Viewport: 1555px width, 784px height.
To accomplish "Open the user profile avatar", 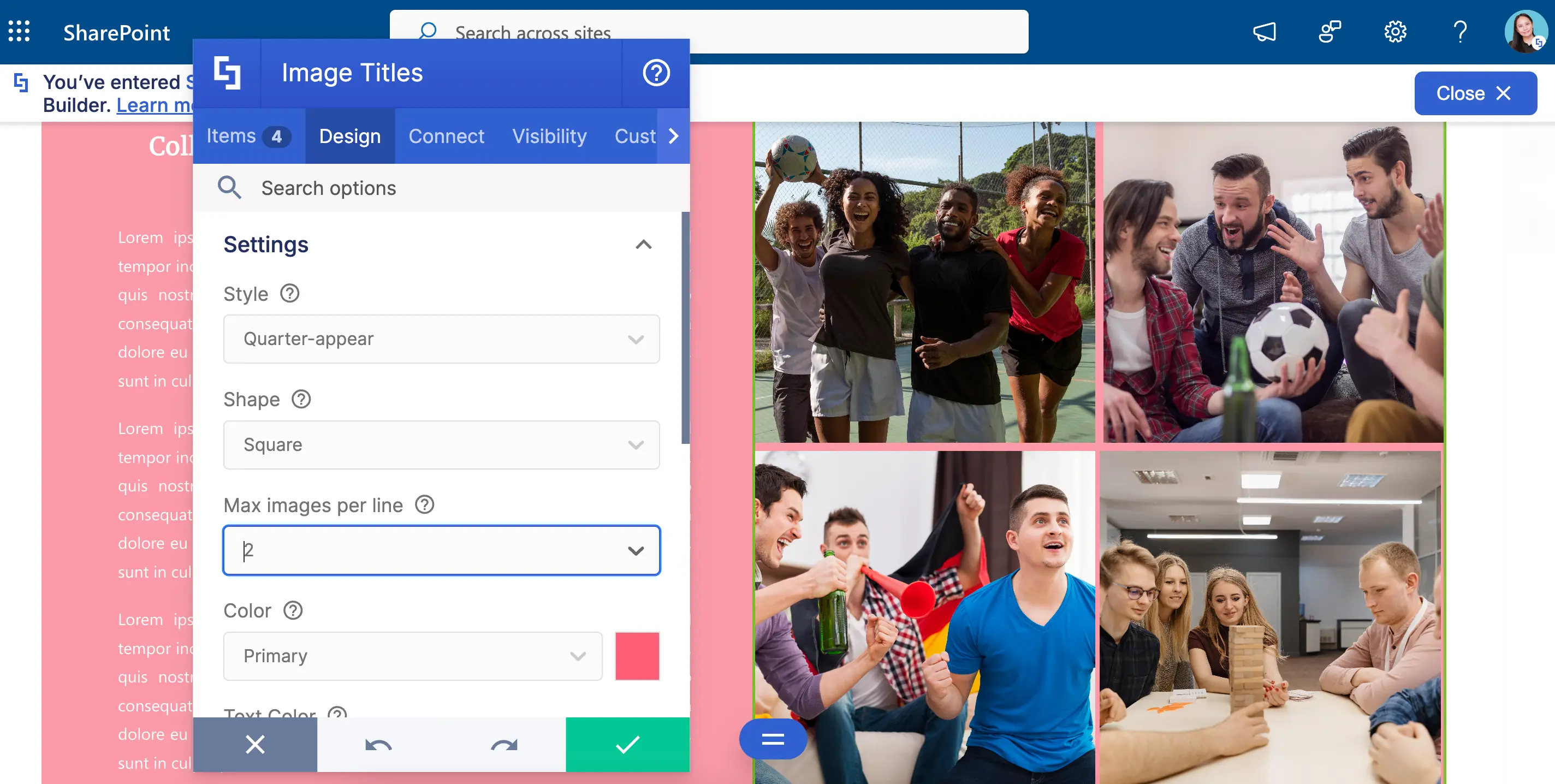I will (x=1525, y=31).
